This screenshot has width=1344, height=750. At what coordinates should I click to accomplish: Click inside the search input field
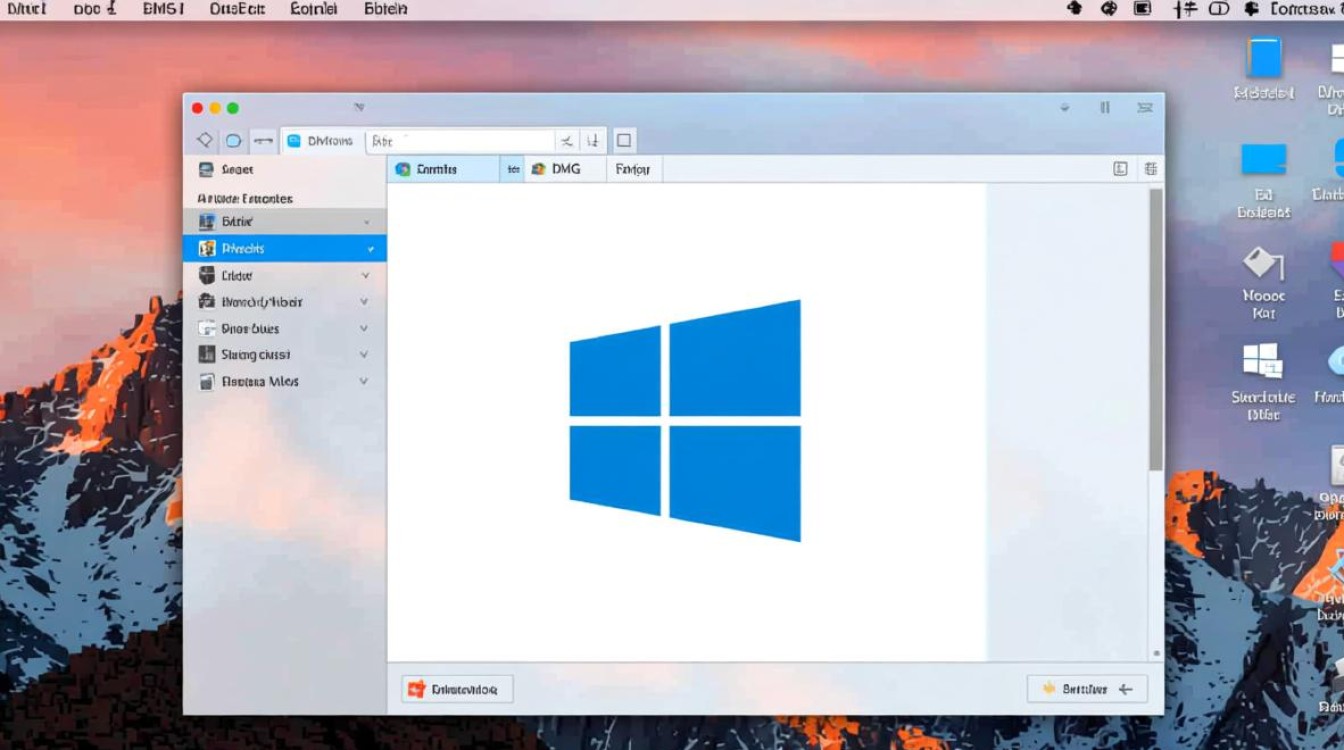pos(460,140)
